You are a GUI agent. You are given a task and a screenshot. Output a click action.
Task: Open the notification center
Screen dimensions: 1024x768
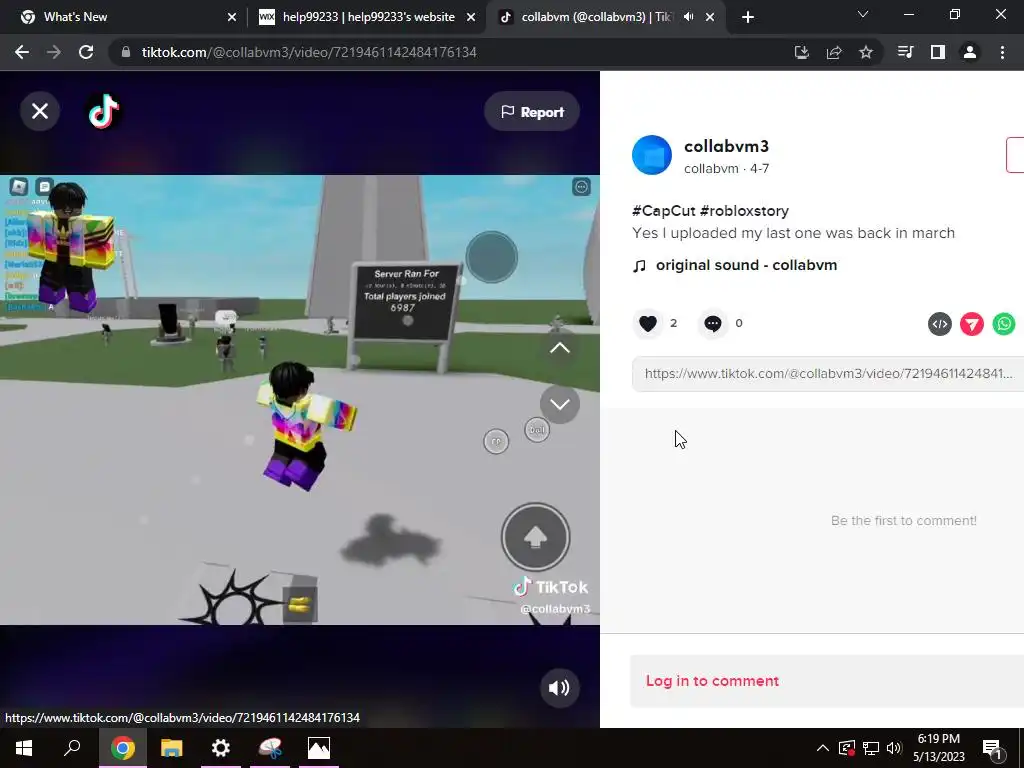coord(992,749)
